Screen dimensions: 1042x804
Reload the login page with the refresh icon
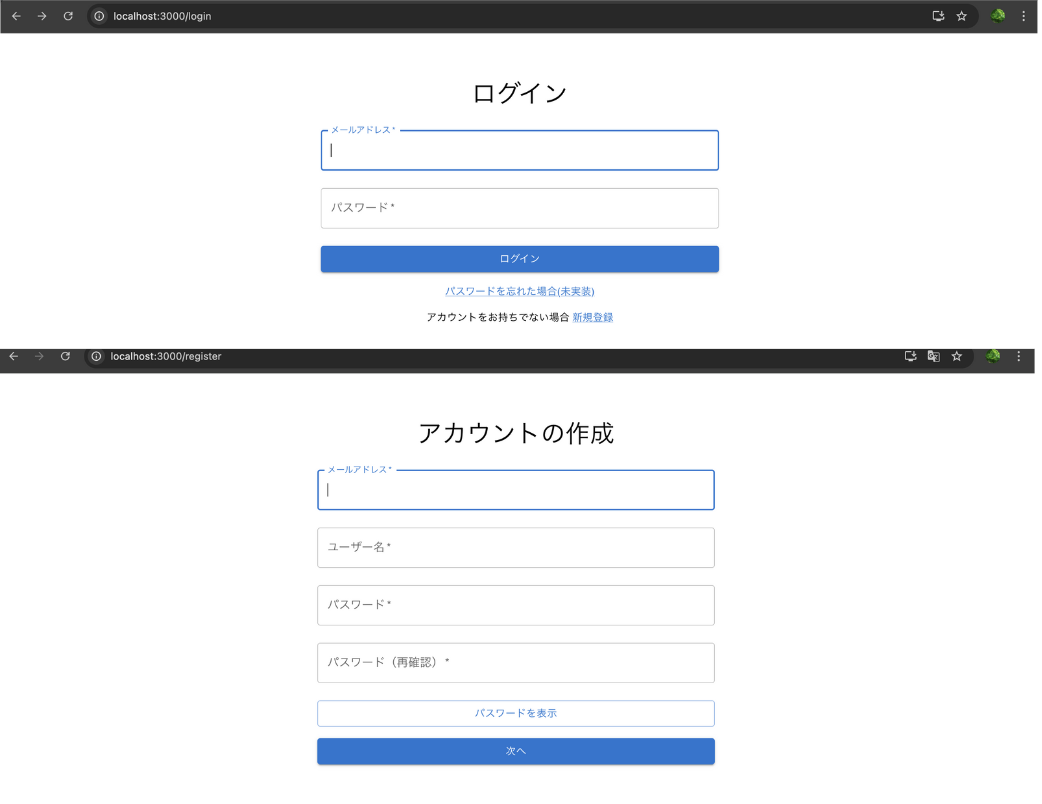(67, 16)
